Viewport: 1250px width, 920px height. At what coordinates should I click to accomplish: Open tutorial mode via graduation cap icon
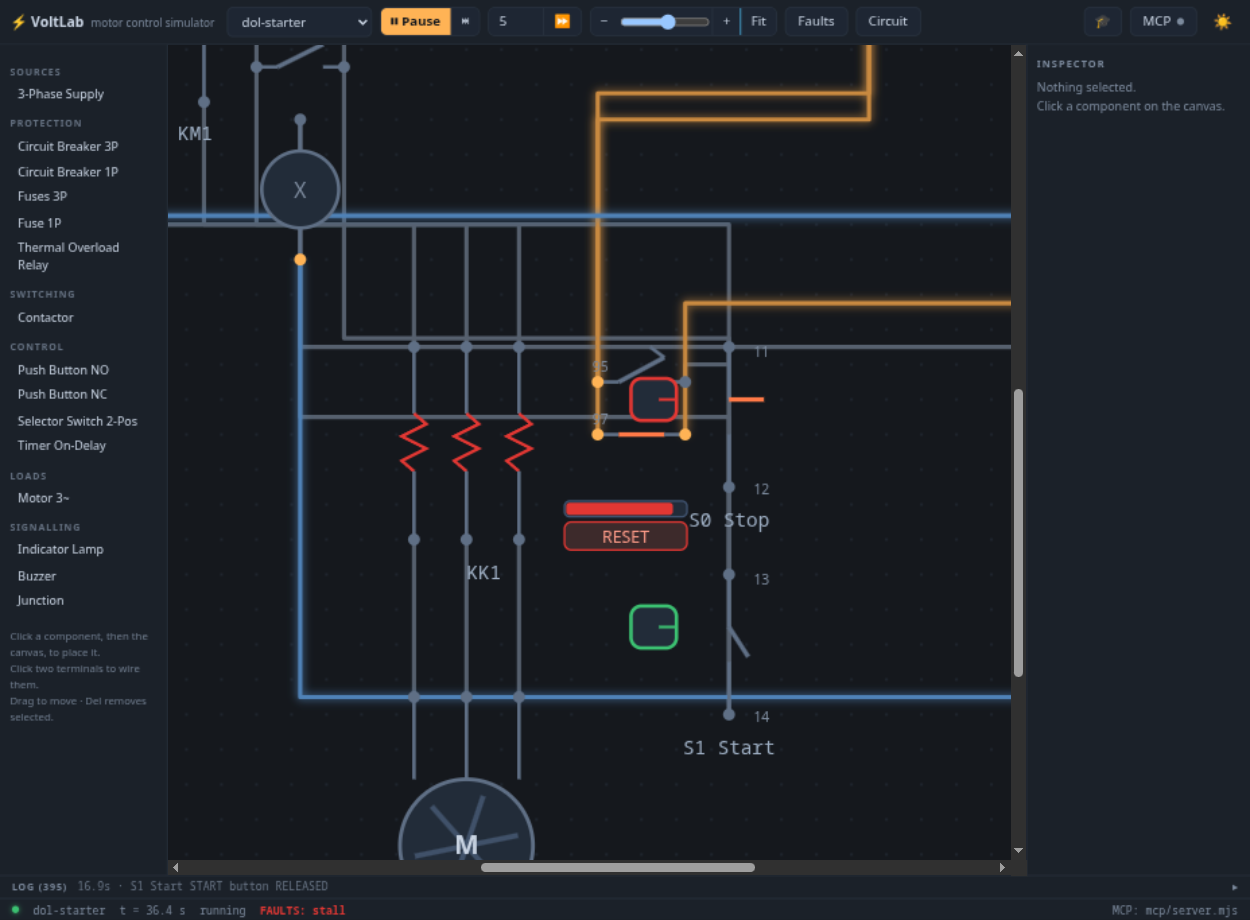[1102, 21]
